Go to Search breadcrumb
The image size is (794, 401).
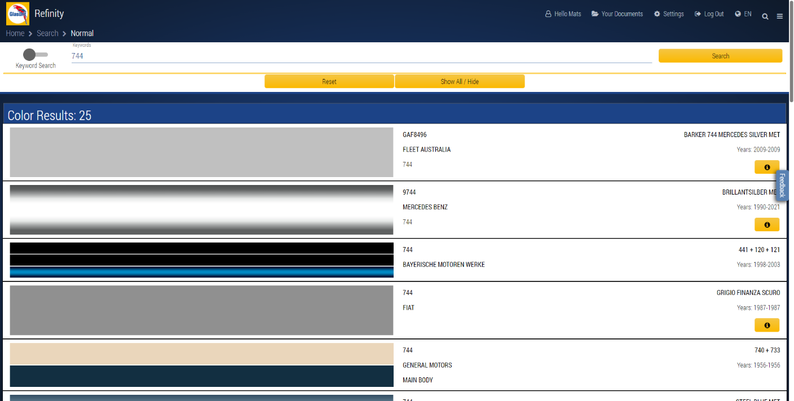(x=48, y=33)
